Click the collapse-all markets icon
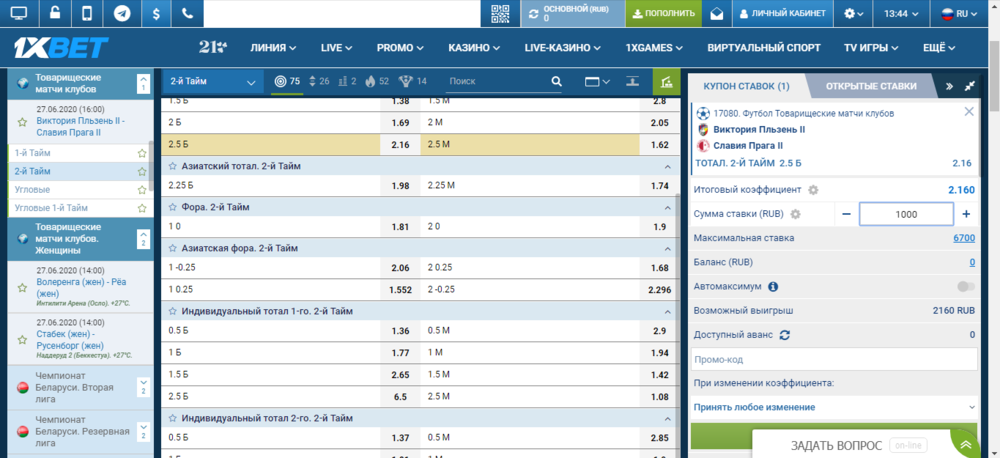 (632, 82)
